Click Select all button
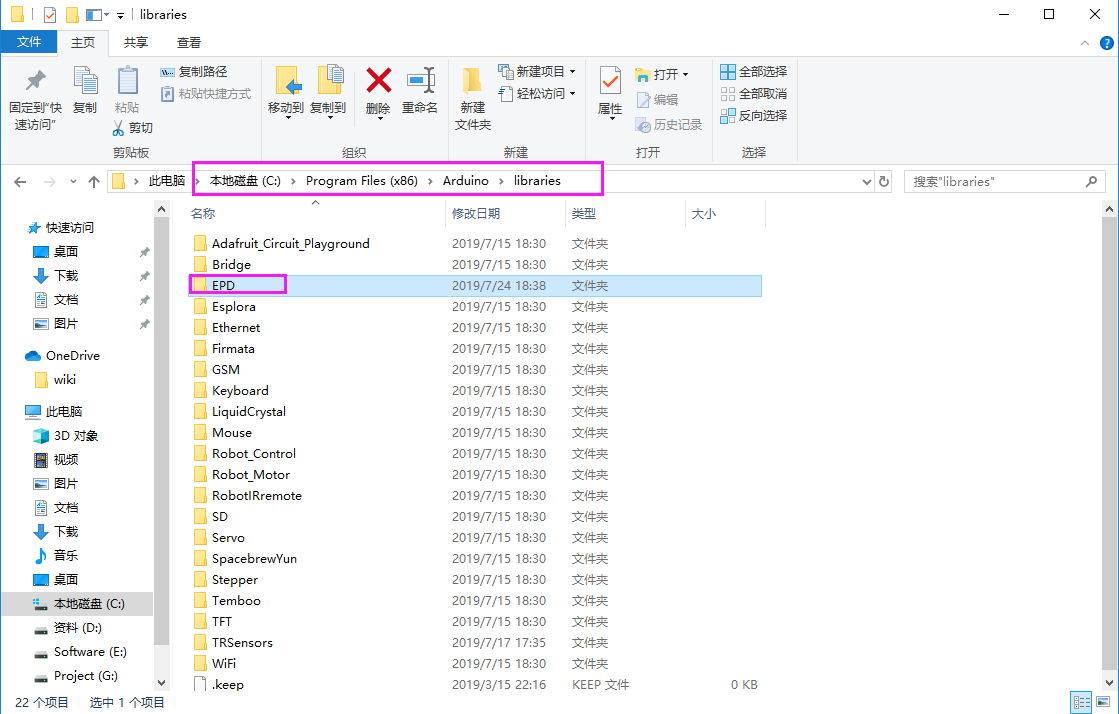This screenshot has width=1119, height=714. pos(754,71)
